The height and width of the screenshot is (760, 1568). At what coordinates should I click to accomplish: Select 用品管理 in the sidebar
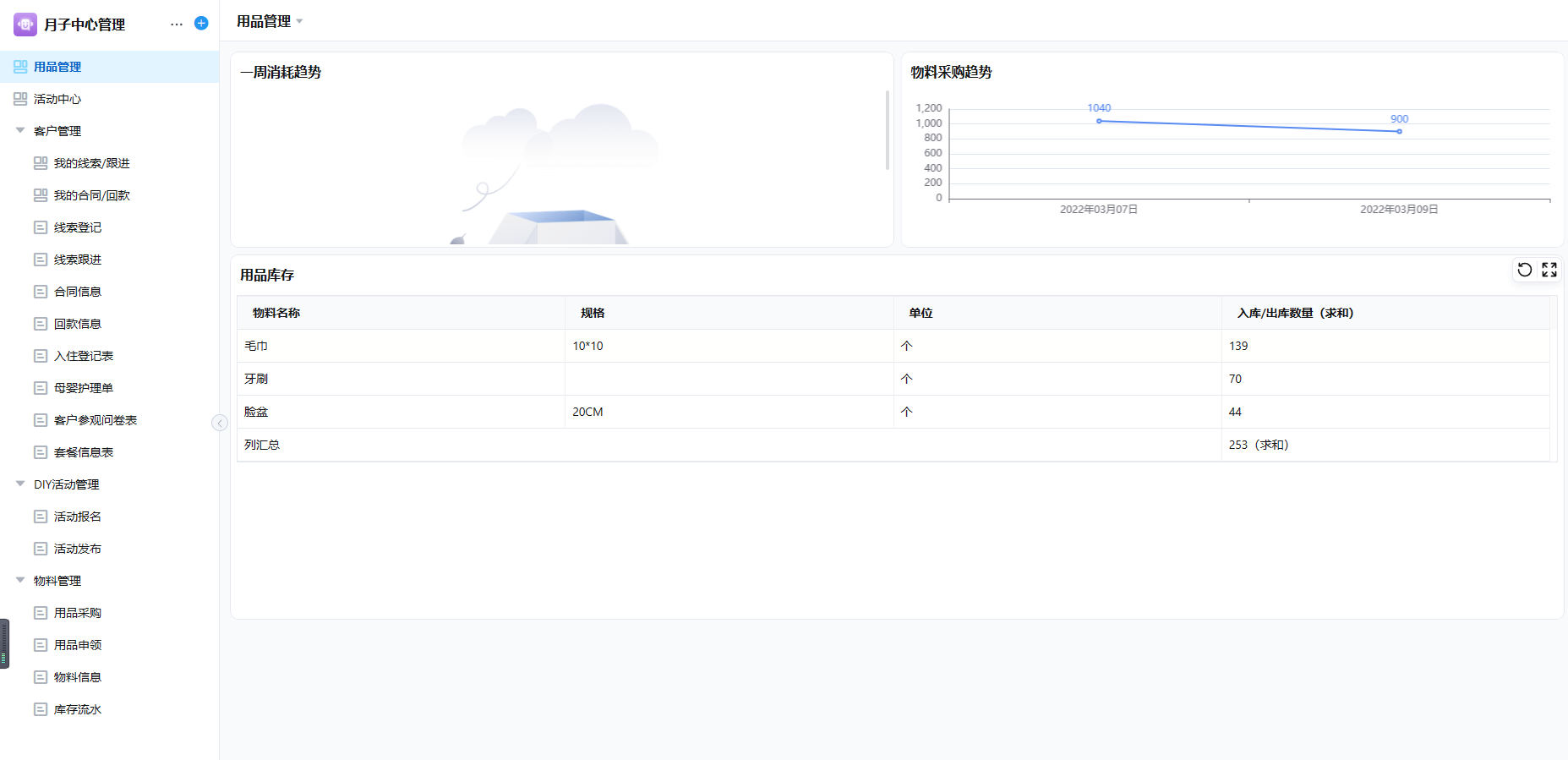tap(57, 67)
